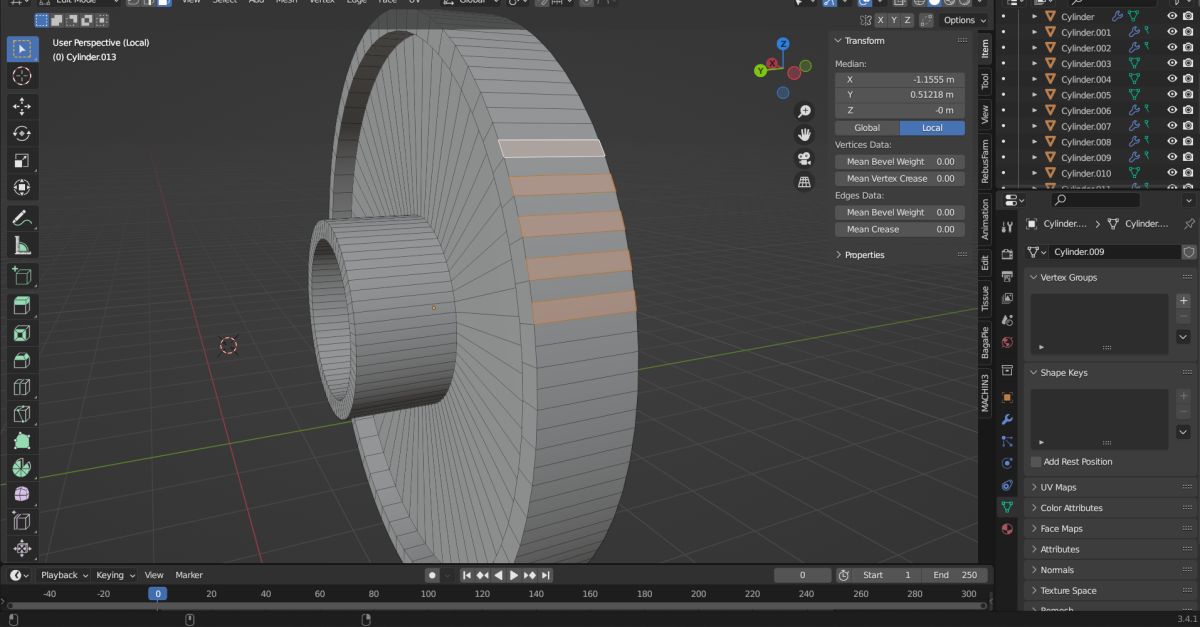Viewport: 1200px width, 627px height.
Task: Select the Poly Build tool
Action: point(22,441)
